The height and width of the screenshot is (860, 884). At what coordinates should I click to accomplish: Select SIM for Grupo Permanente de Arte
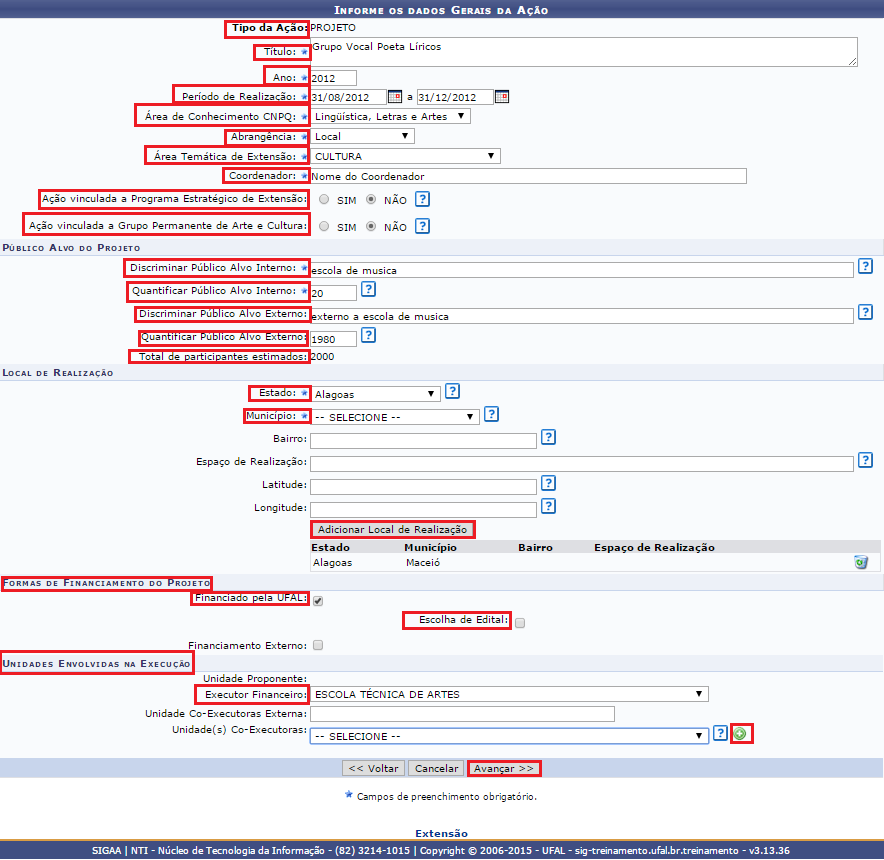pyautogui.click(x=325, y=227)
